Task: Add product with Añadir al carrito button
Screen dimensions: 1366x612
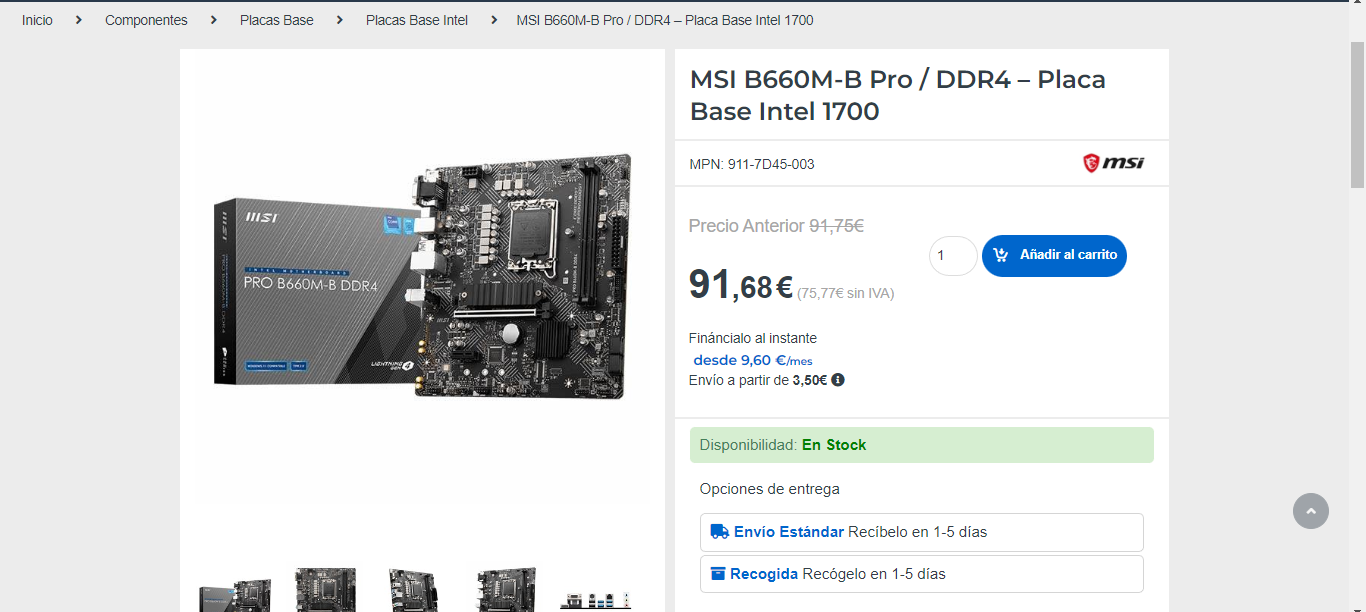Action: pos(1054,256)
